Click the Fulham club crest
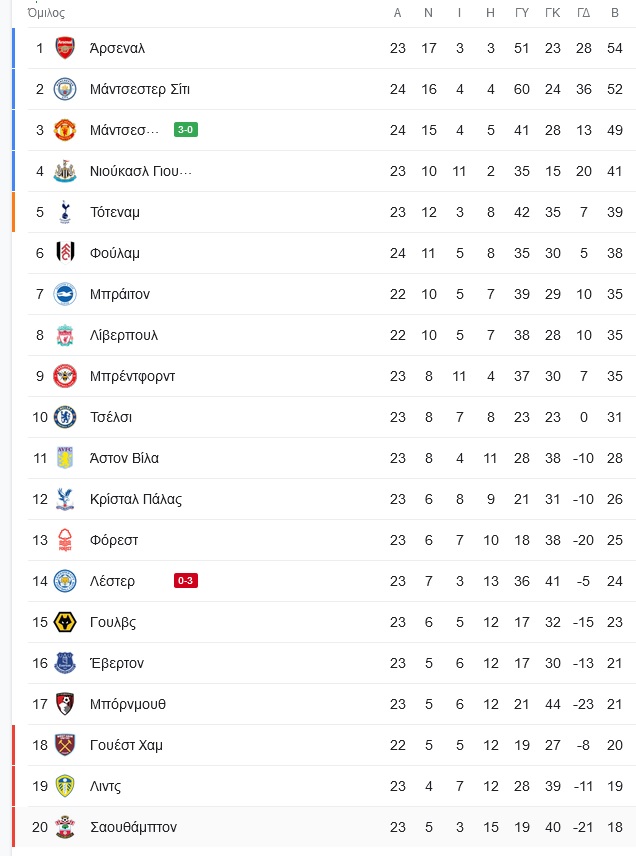This screenshot has height=856, width=636. tap(65, 253)
